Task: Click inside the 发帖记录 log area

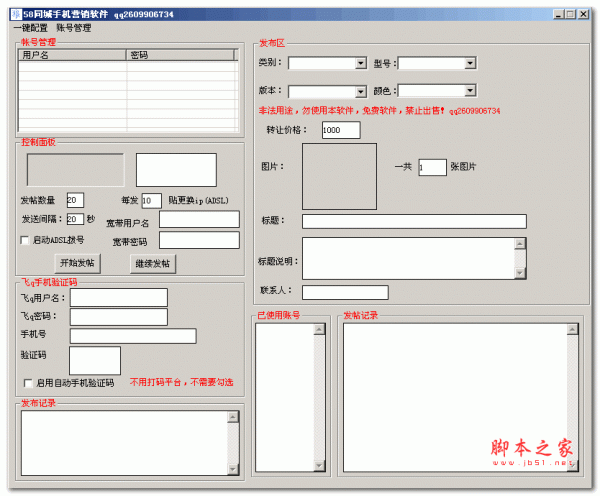Action: coord(455,397)
